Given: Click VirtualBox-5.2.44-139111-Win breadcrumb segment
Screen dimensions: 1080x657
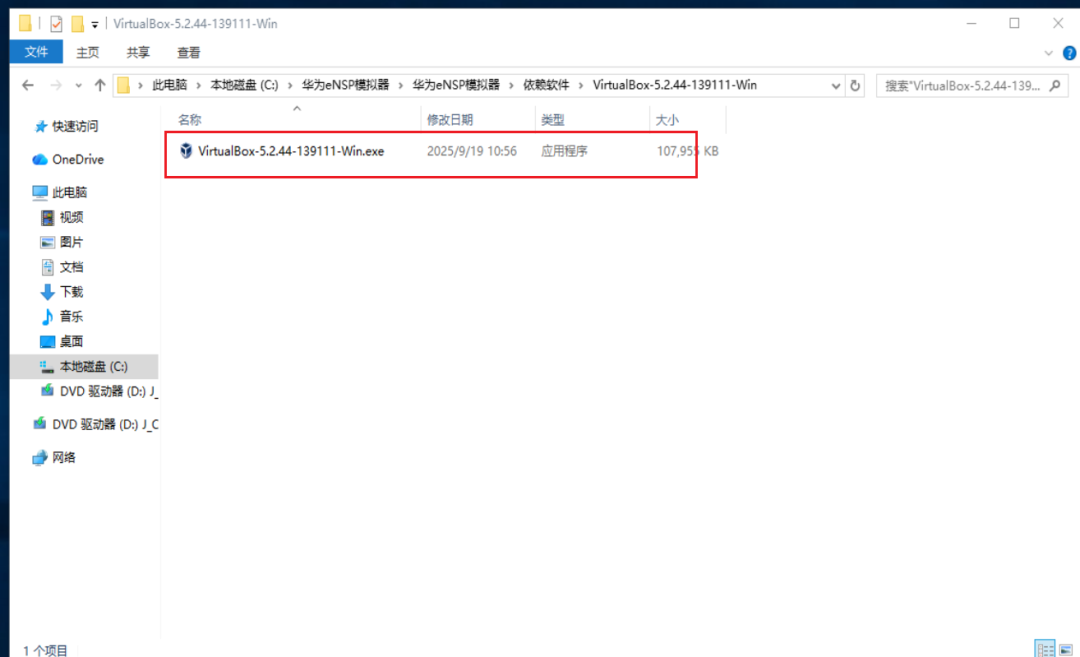Looking at the screenshot, I should click(674, 85).
